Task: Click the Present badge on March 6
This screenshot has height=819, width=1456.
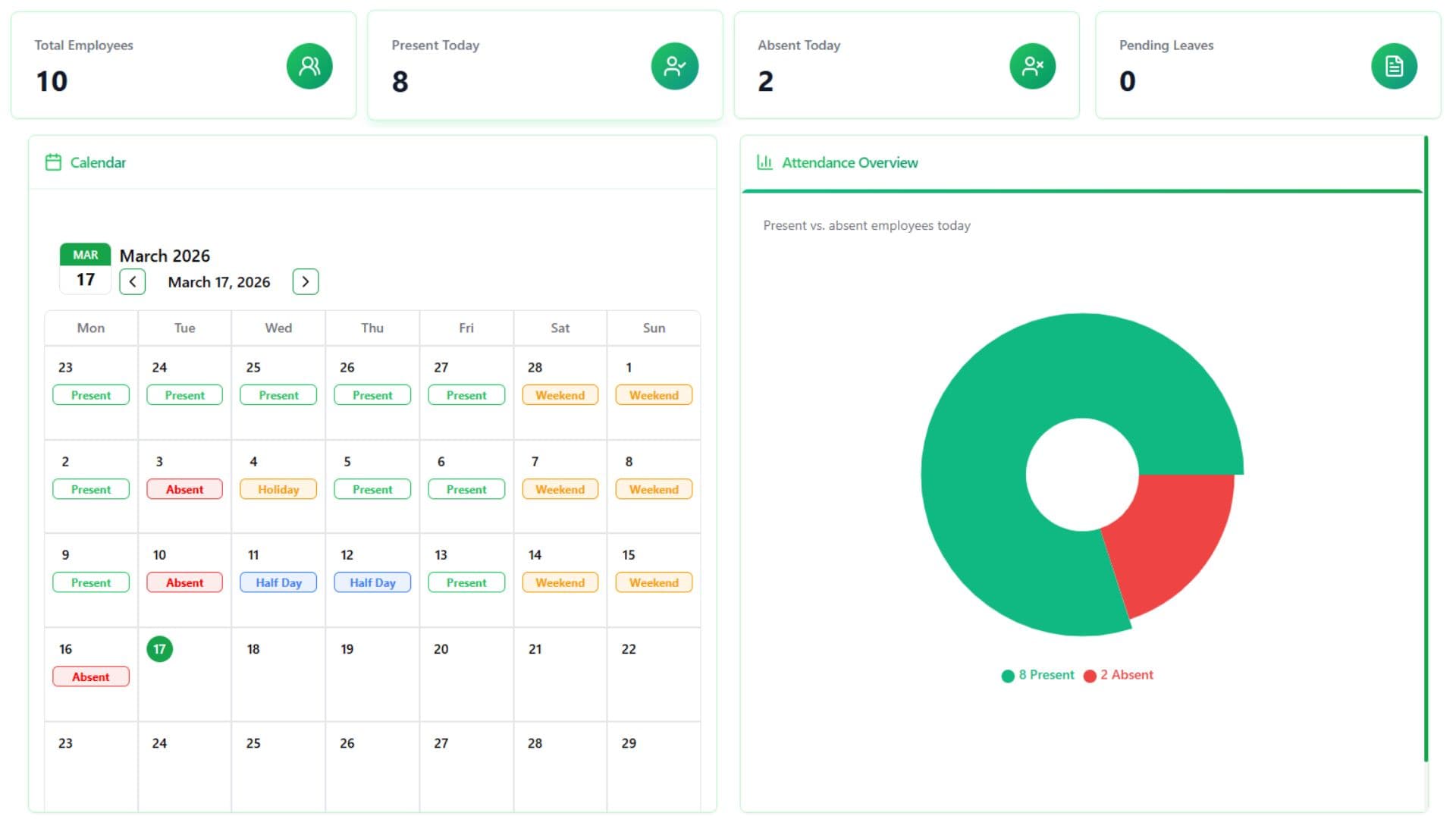Action: click(466, 489)
